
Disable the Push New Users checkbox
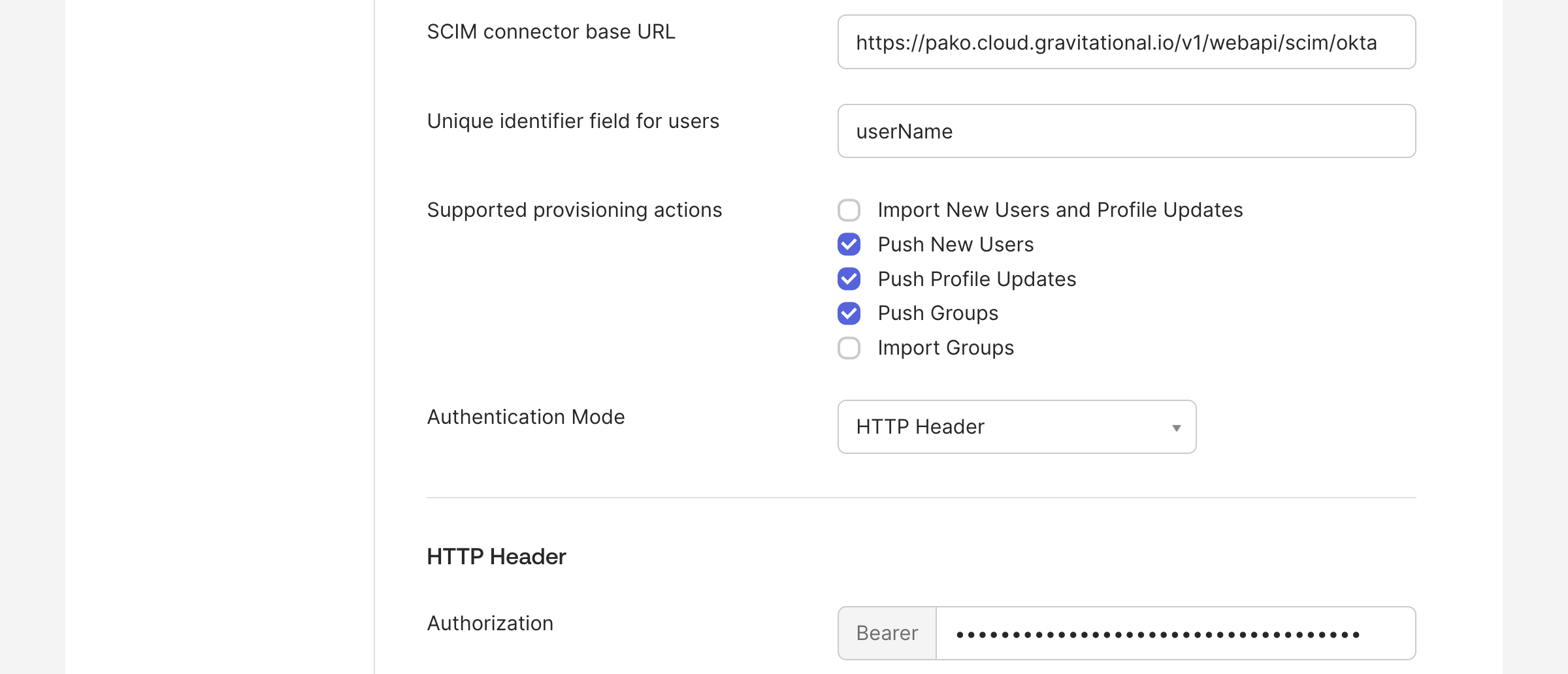coord(849,244)
